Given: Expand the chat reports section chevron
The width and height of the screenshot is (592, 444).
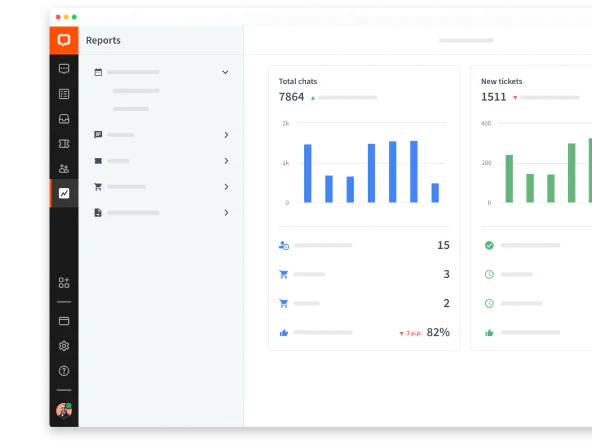Looking at the screenshot, I should tap(226, 135).
